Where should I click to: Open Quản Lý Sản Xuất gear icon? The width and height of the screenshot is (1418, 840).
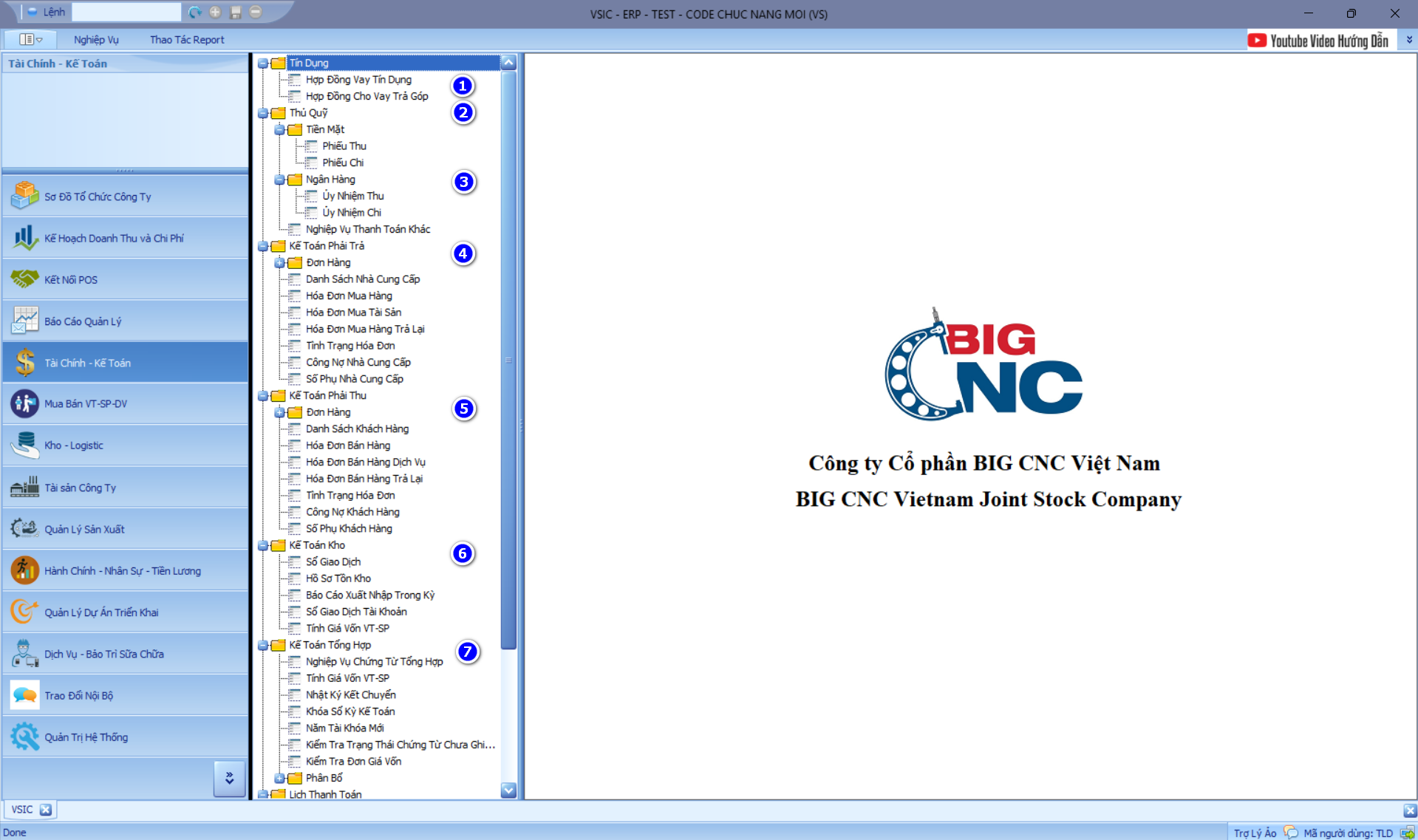coord(24,528)
